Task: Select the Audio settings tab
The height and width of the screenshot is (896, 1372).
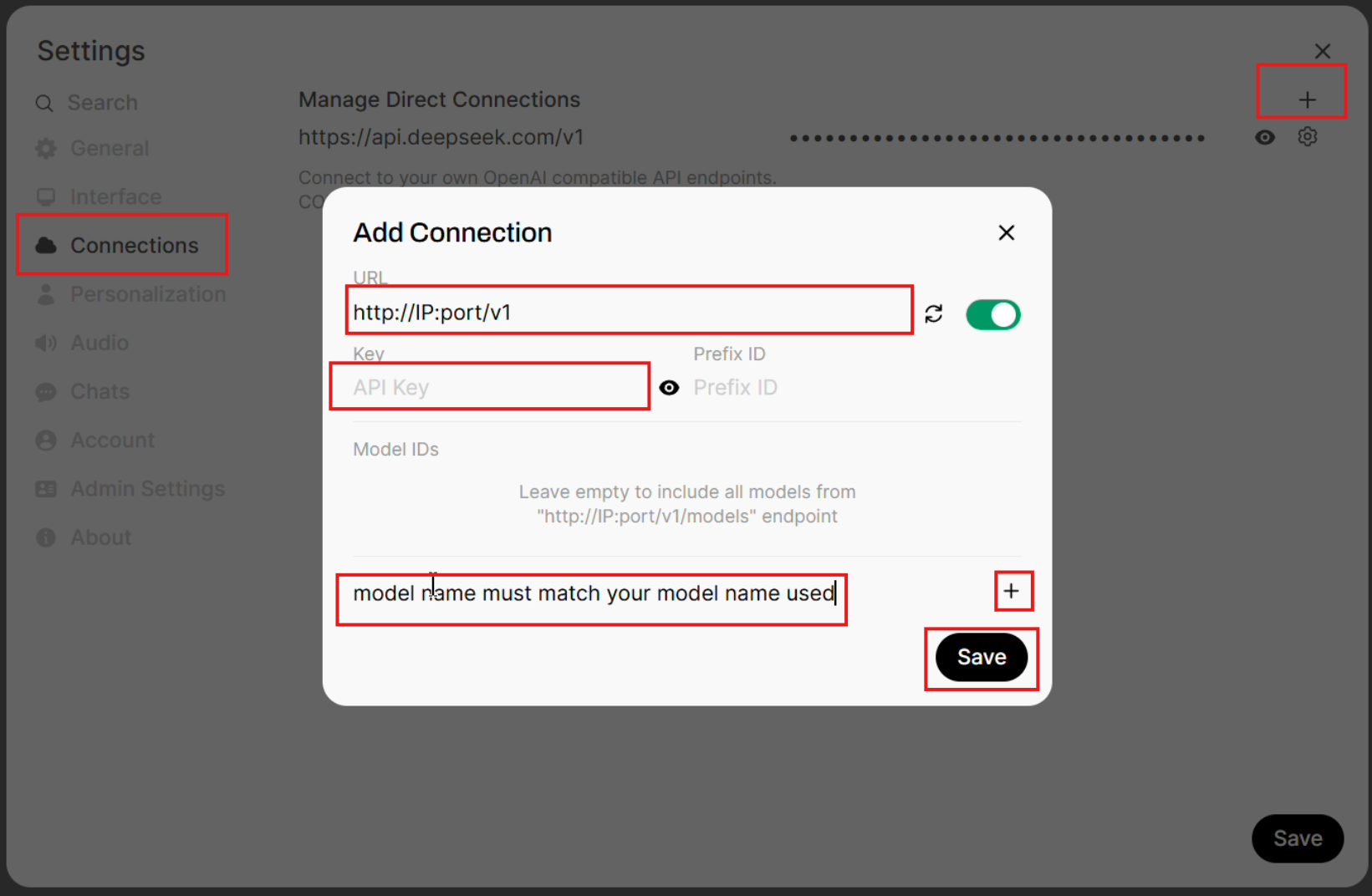Action: tap(99, 344)
